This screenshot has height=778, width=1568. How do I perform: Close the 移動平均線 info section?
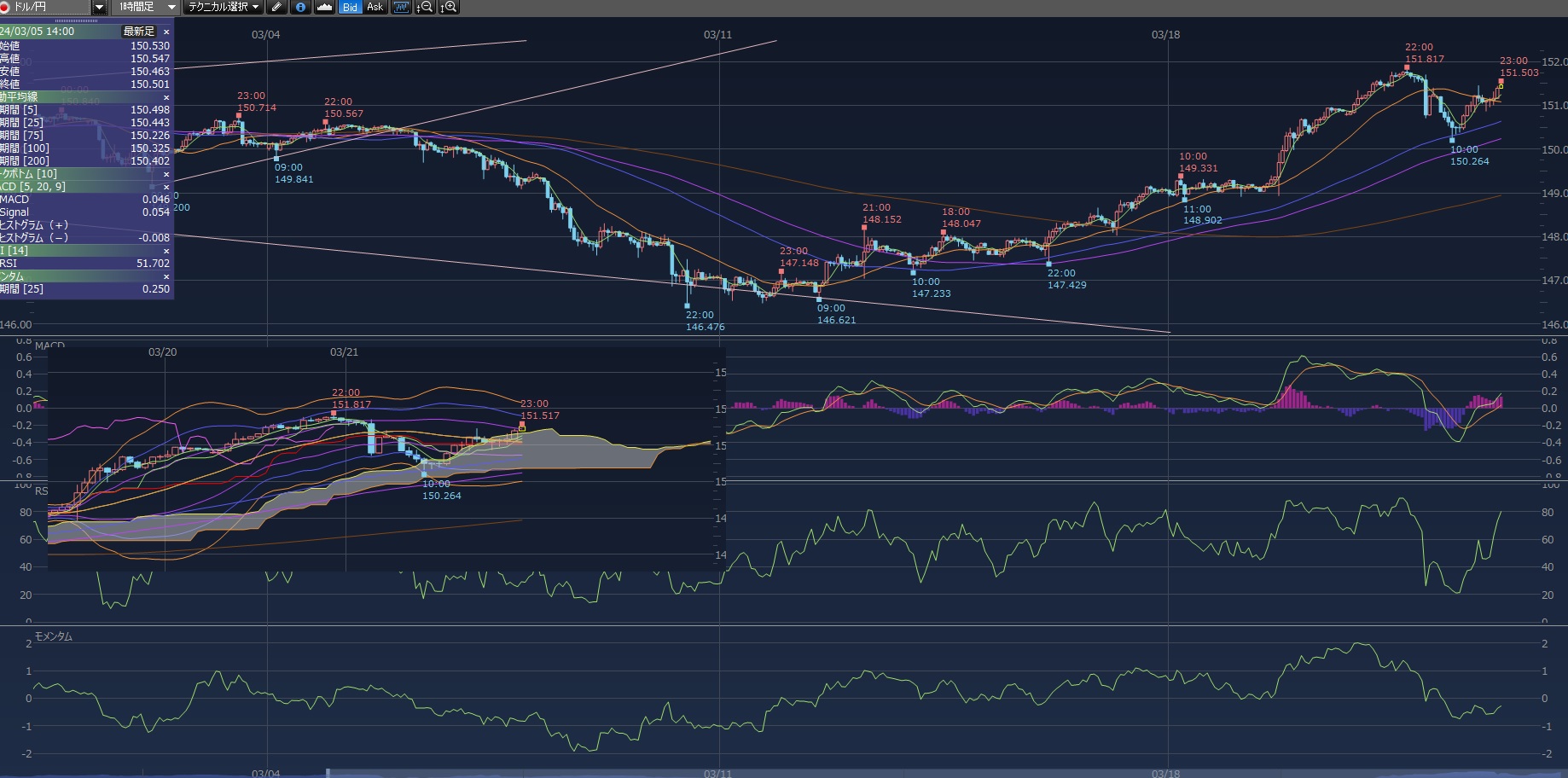click(x=166, y=97)
